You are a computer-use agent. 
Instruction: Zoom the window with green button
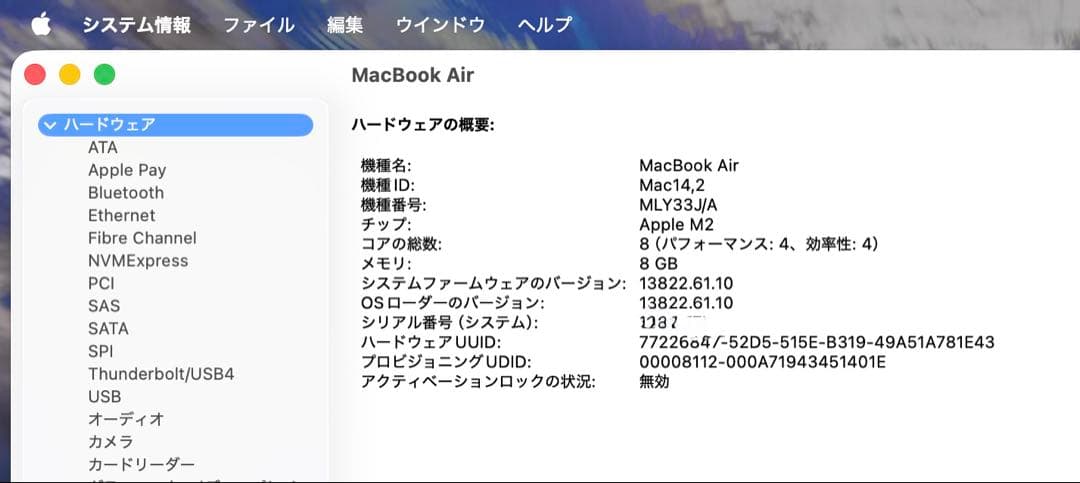coord(105,74)
